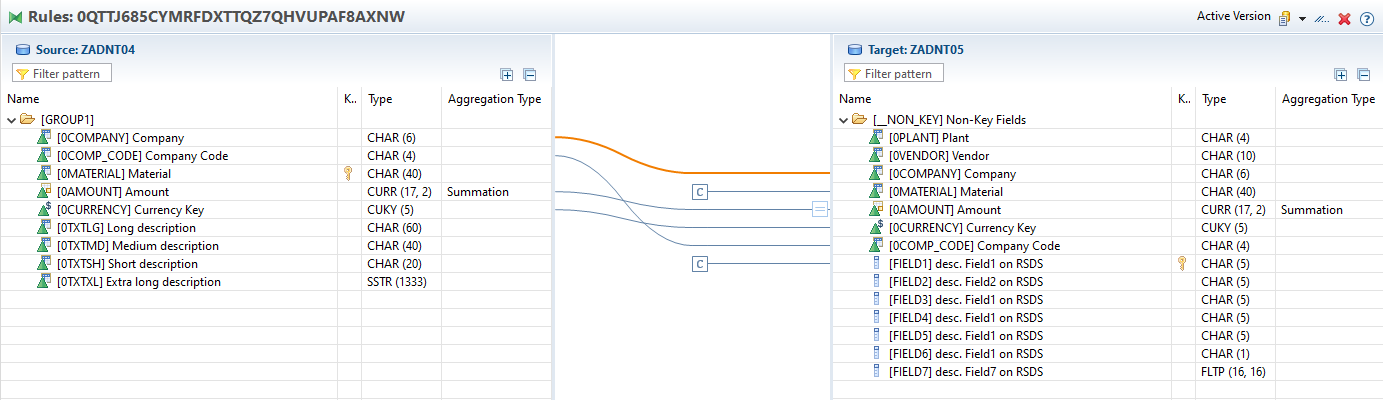Click the red X delete icon
This screenshot has height=400, width=1383.
click(1345, 19)
